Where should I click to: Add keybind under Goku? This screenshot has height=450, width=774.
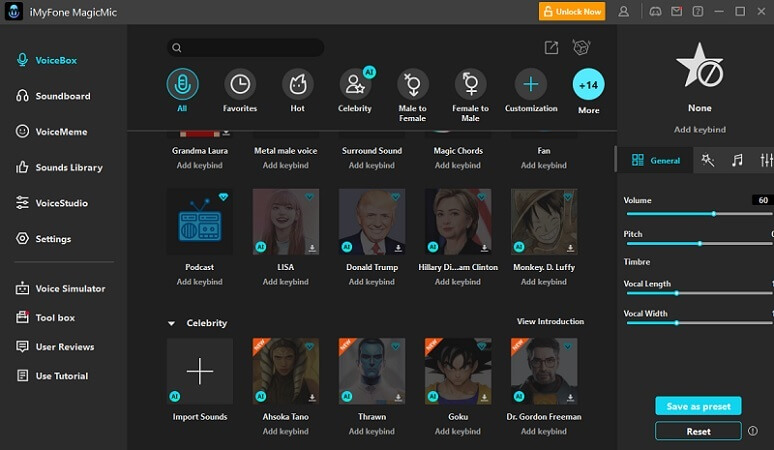tap(458, 431)
